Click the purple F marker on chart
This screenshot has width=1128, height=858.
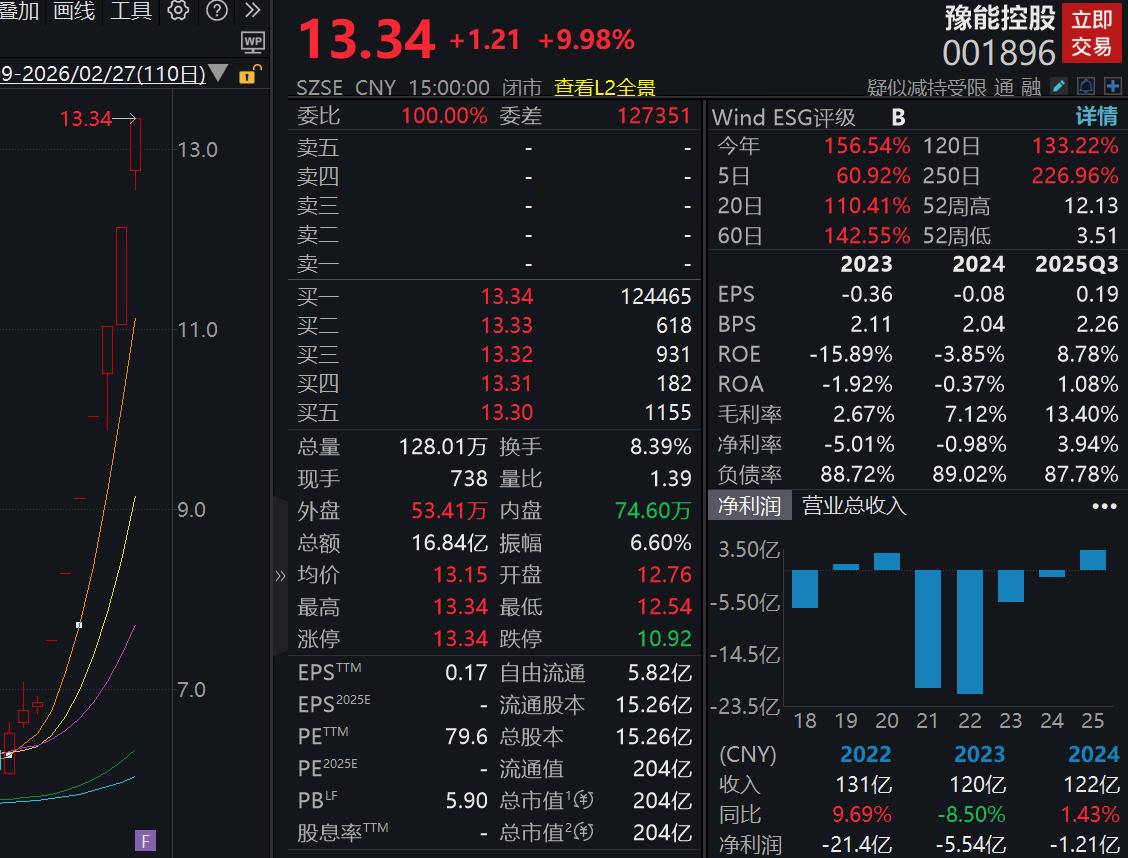pyautogui.click(x=145, y=840)
